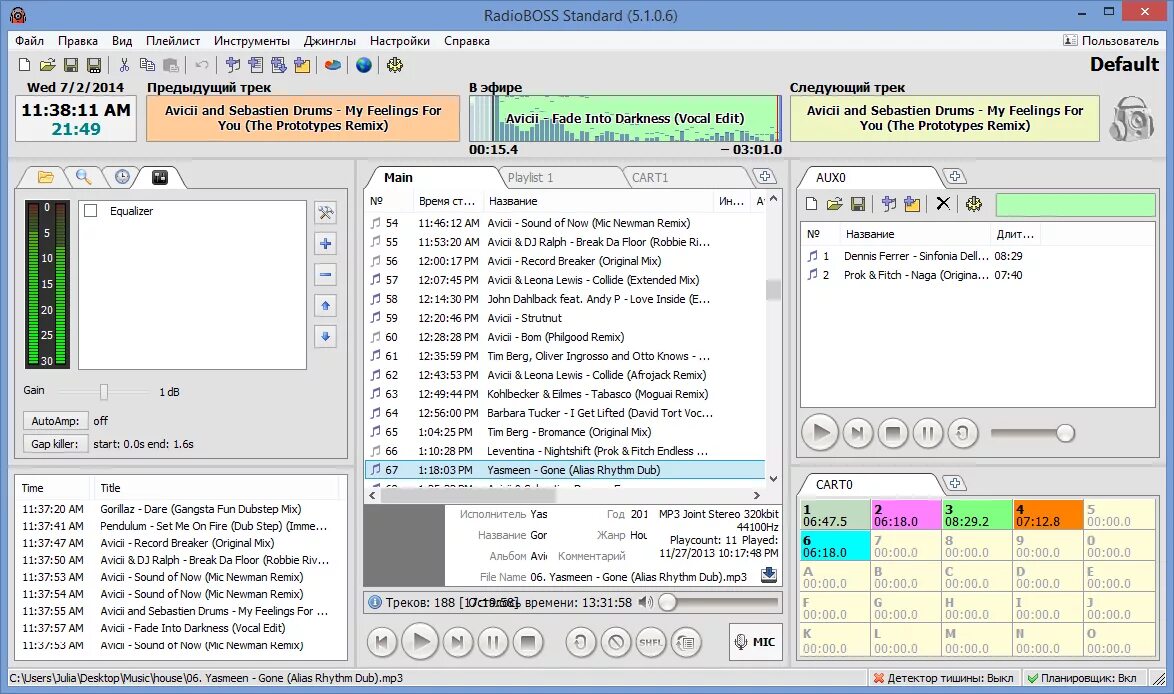Open the equalizer settings tools icon
This screenshot has width=1174, height=694.
coord(326,213)
